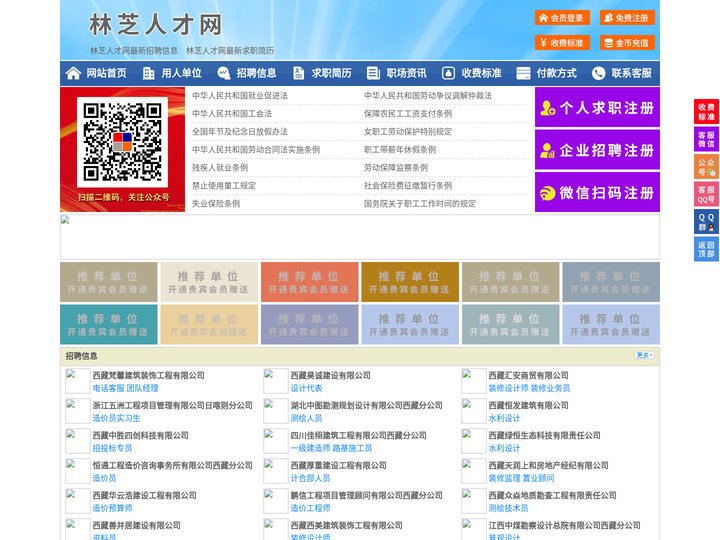Click the document icon beside 求职简历
This screenshot has height=540, width=720.
(298, 73)
